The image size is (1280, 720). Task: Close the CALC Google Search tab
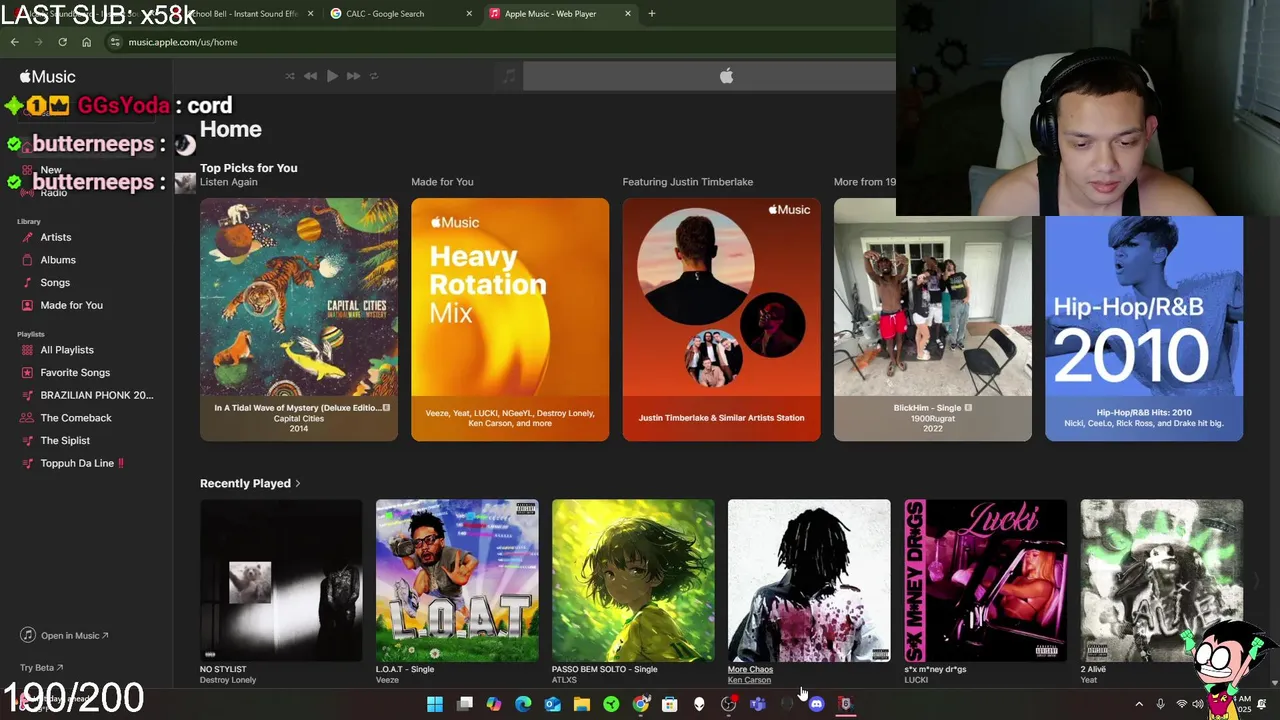[468, 14]
